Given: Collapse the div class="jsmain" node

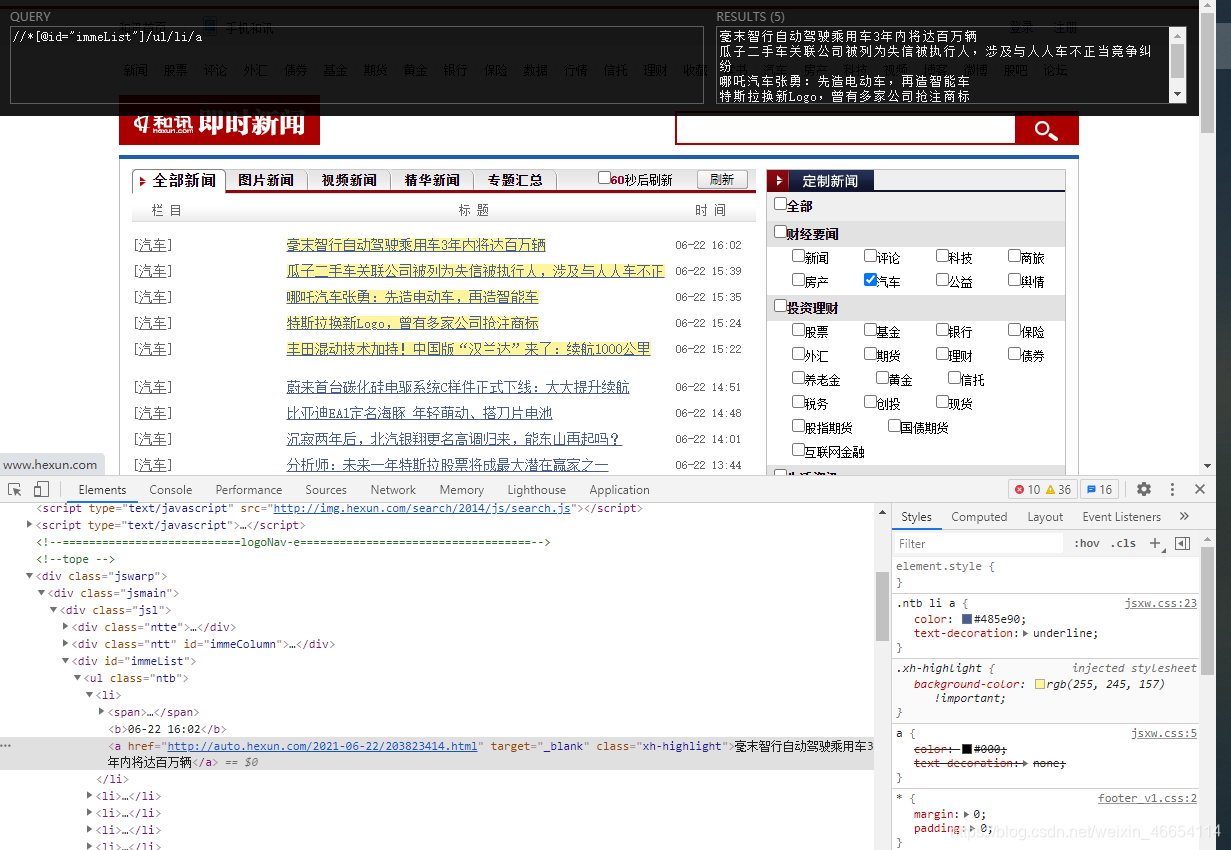Looking at the screenshot, I should pyautogui.click(x=42, y=593).
